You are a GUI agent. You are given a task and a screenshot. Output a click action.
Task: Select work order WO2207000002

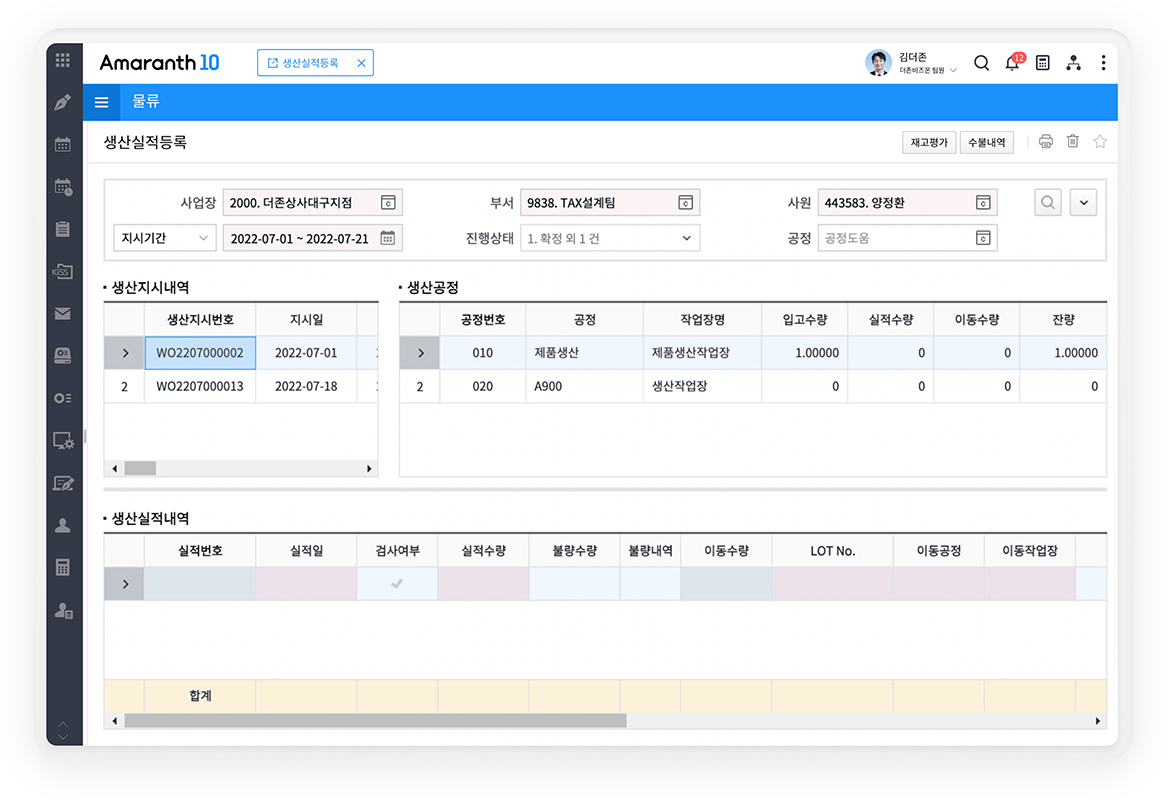(x=200, y=352)
